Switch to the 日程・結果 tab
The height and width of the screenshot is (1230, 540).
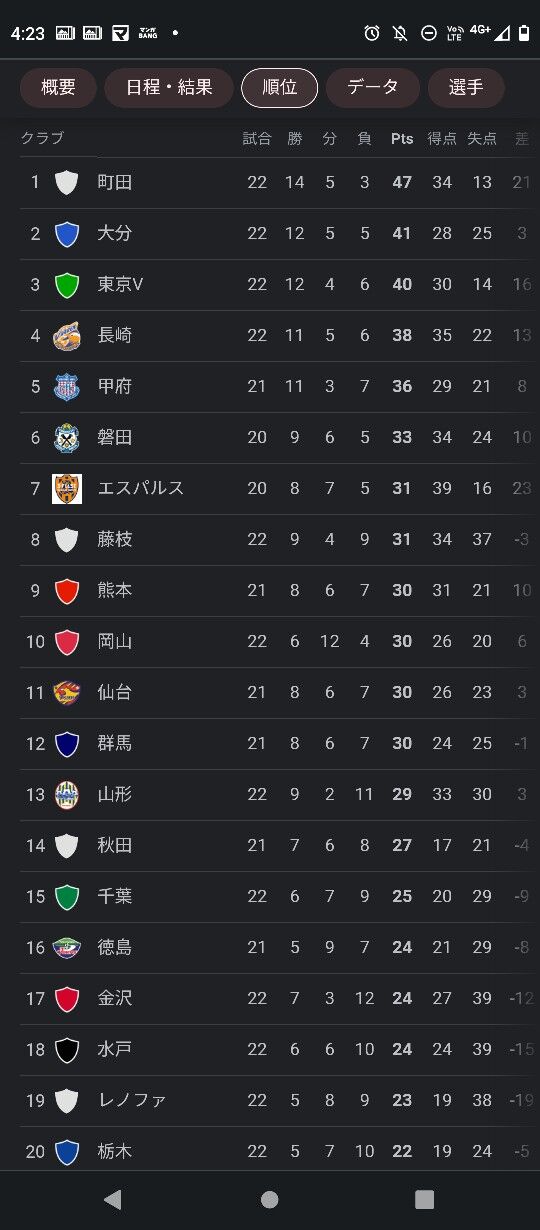[x=169, y=87]
